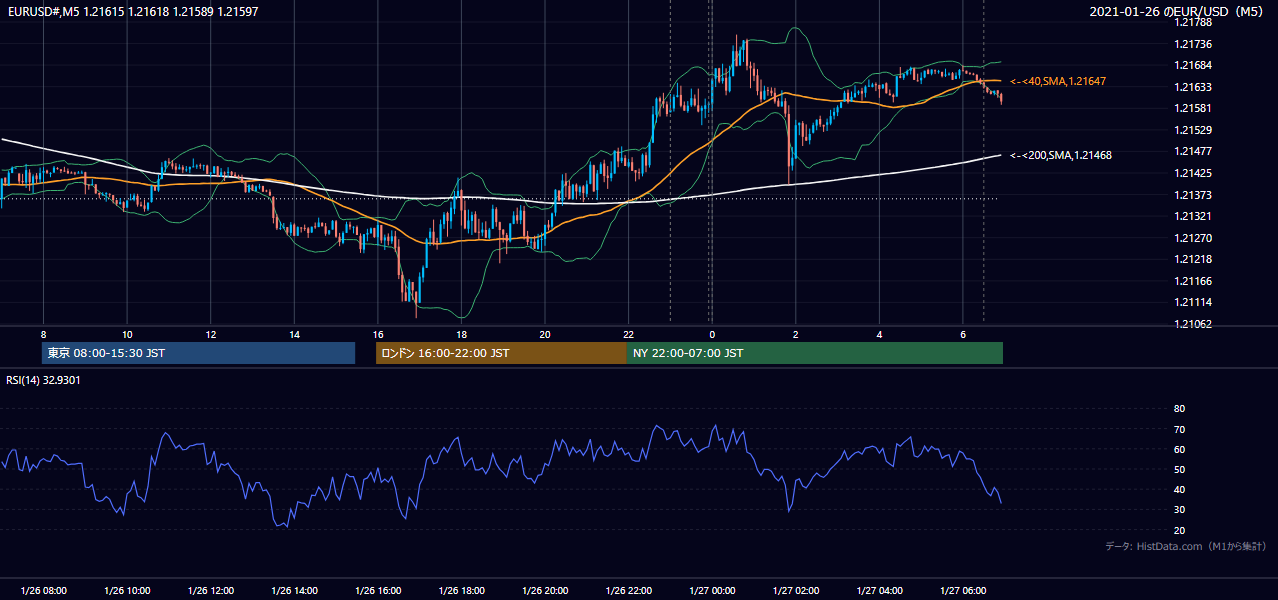The width and height of the screenshot is (1278, 600).
Task: Click hour label 14 on price chart axis
Action: tap(294, 334)
